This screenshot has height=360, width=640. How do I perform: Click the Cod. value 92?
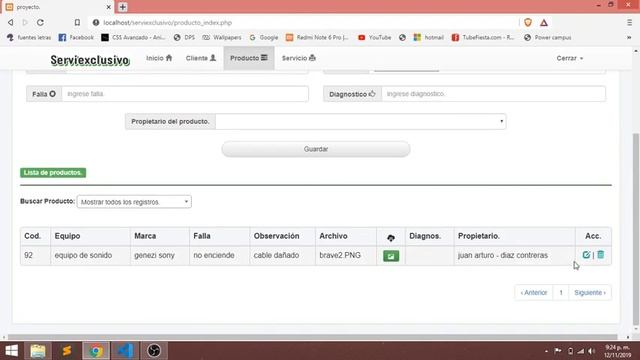coord(29,255)
